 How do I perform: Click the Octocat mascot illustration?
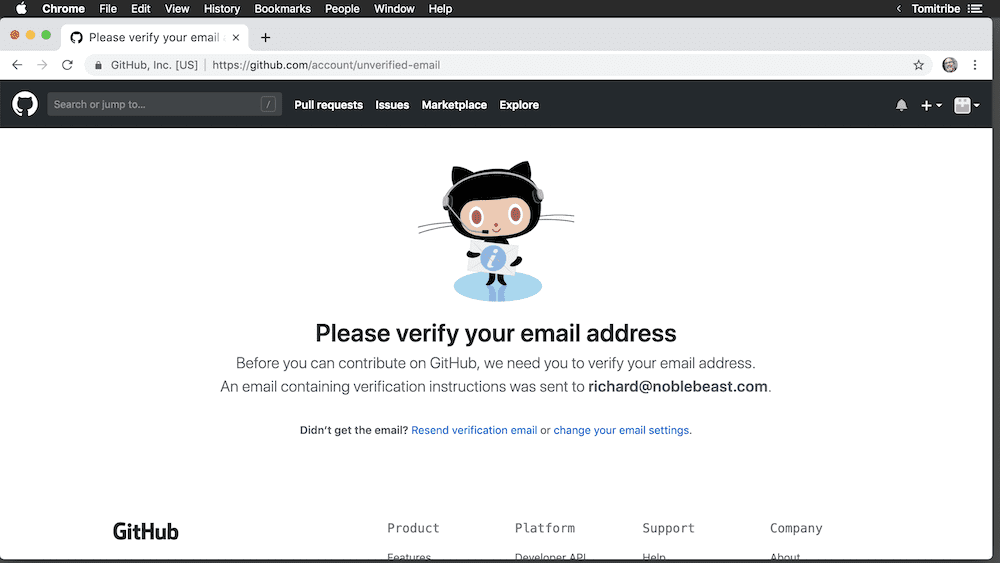click(x=497, y=231)
